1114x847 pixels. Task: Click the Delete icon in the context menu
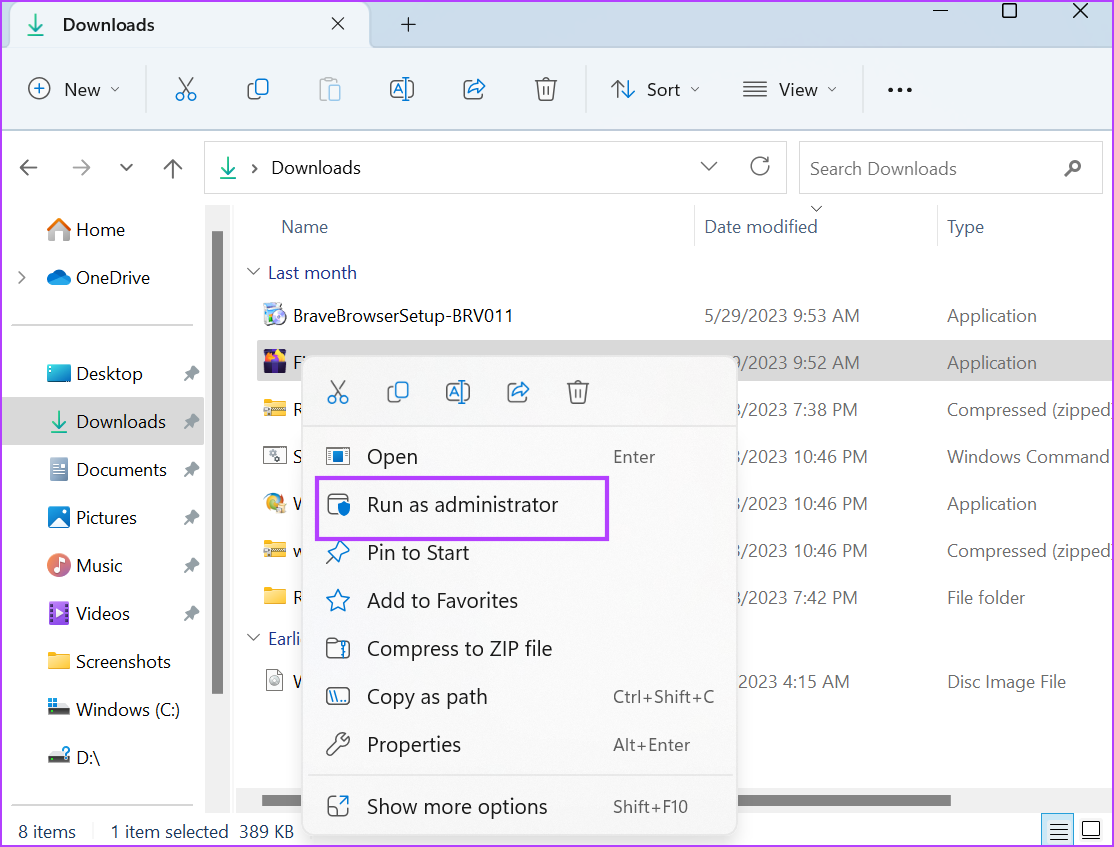coord(577,392)
